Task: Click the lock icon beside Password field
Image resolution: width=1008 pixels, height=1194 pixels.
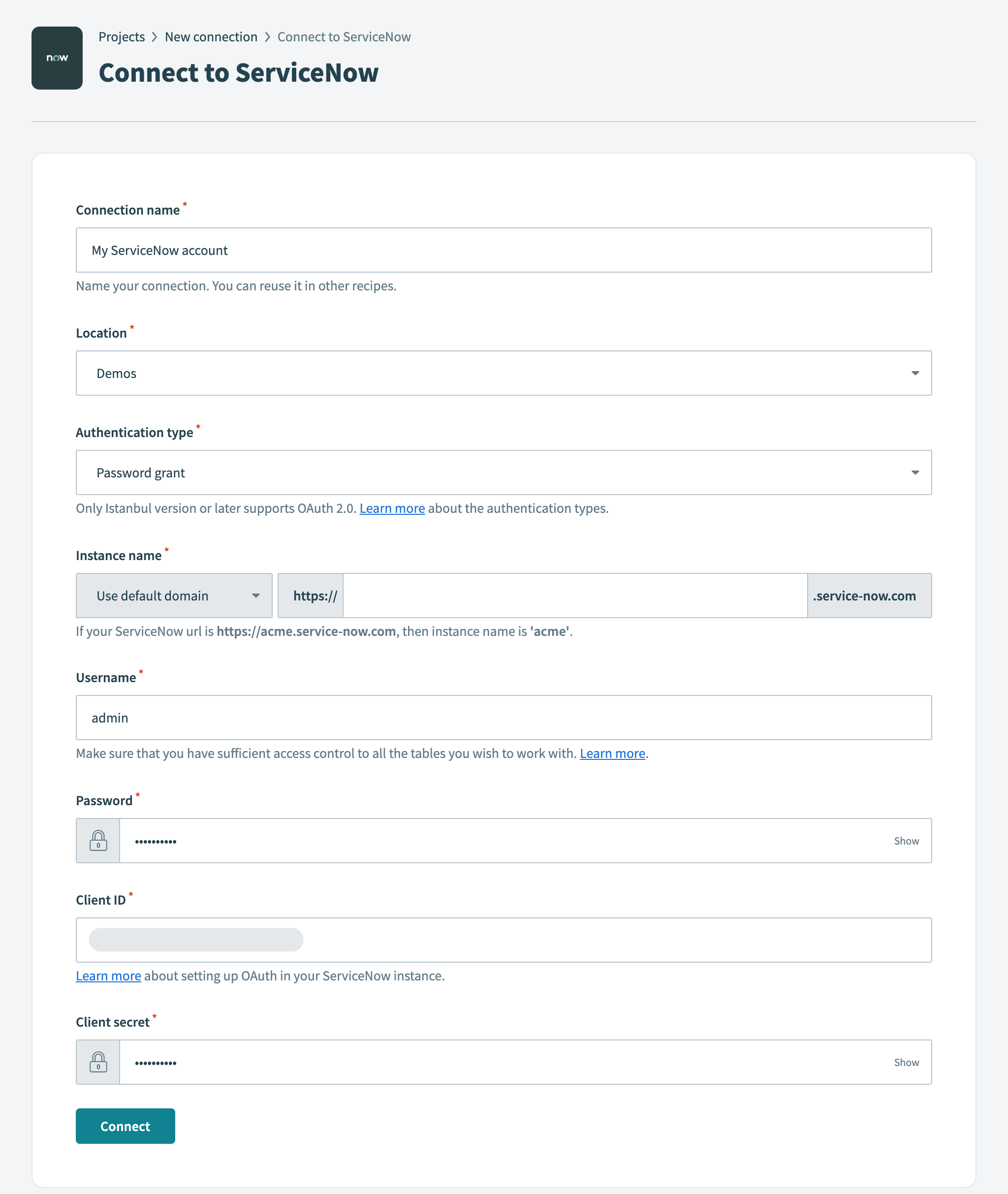Action: 98,840
